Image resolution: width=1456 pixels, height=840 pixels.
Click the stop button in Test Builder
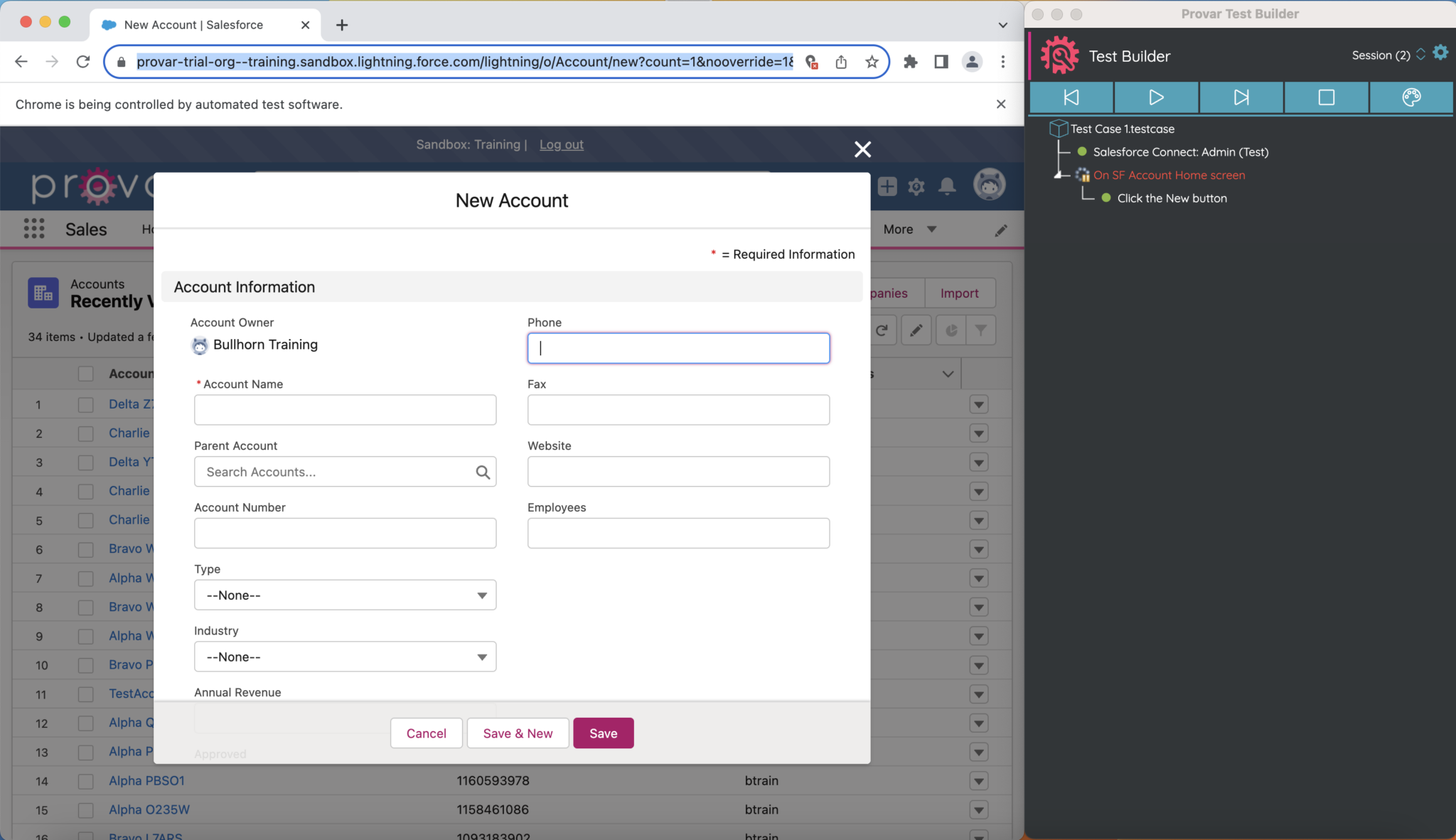point(1326,97)
